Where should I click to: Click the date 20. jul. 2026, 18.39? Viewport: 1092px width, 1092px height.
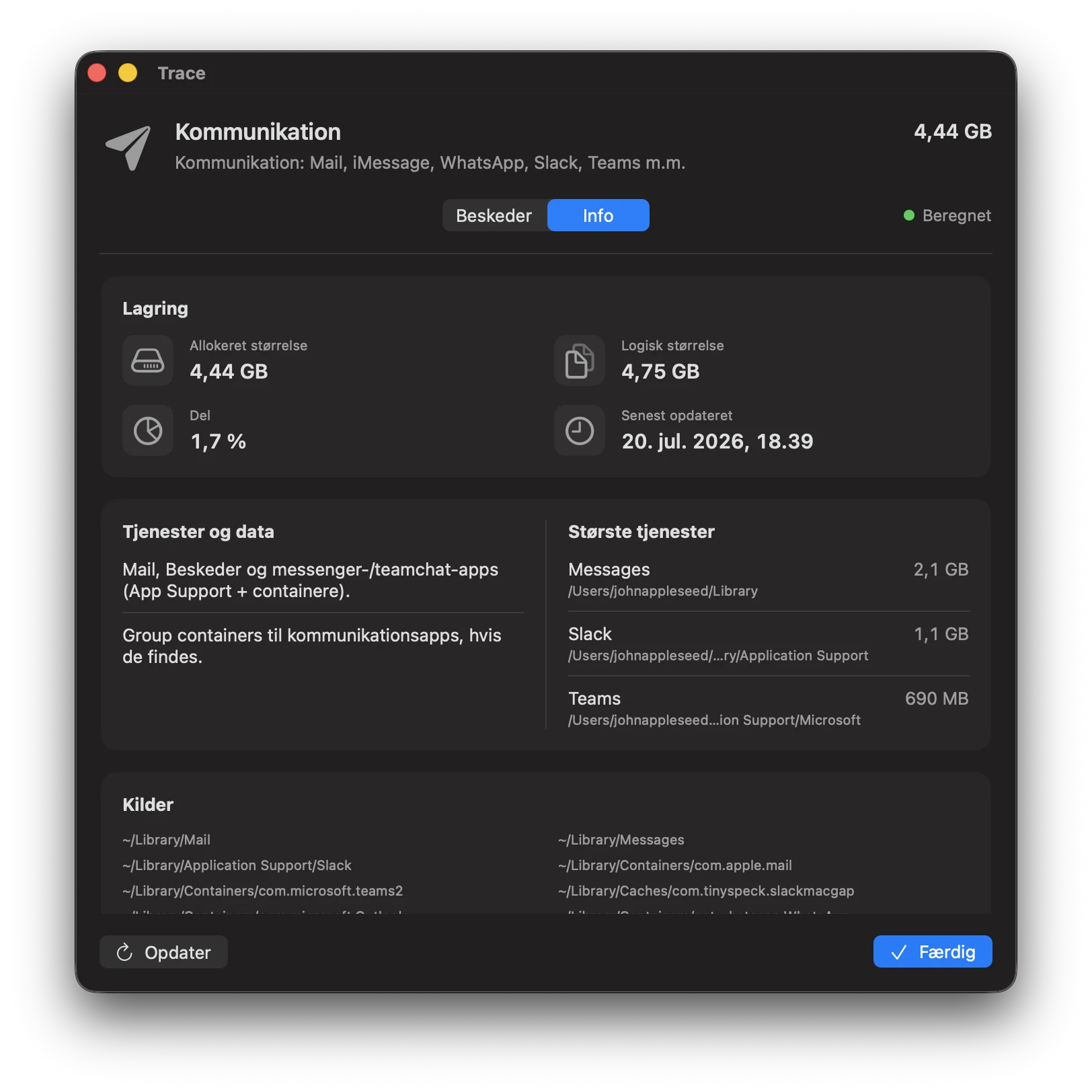pyautogui.click(x=717, y=441)
